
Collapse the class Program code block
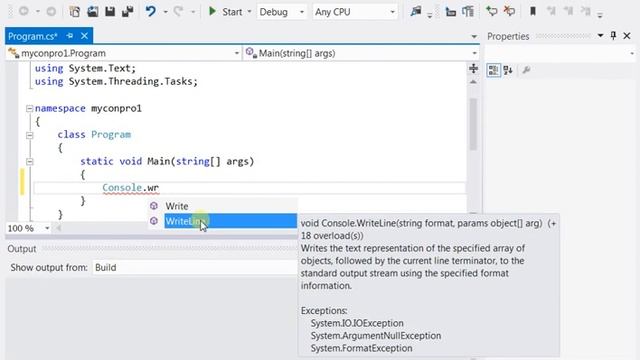[29, 135]
